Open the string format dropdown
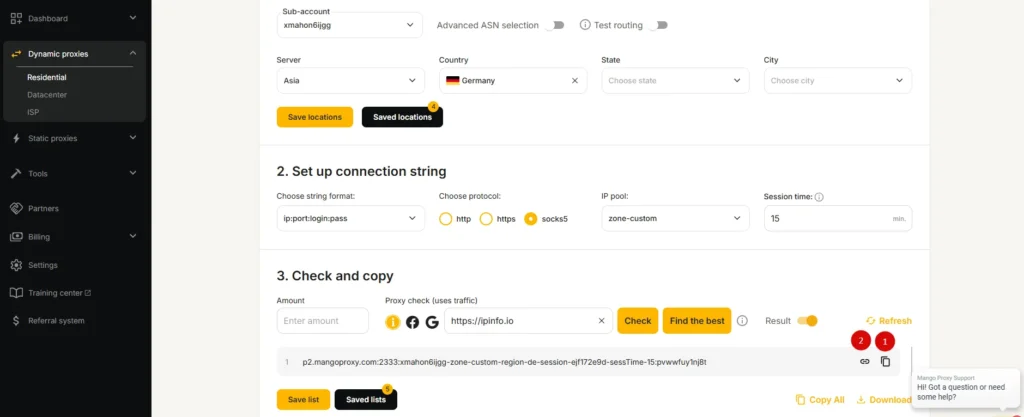 coord(351,219)
